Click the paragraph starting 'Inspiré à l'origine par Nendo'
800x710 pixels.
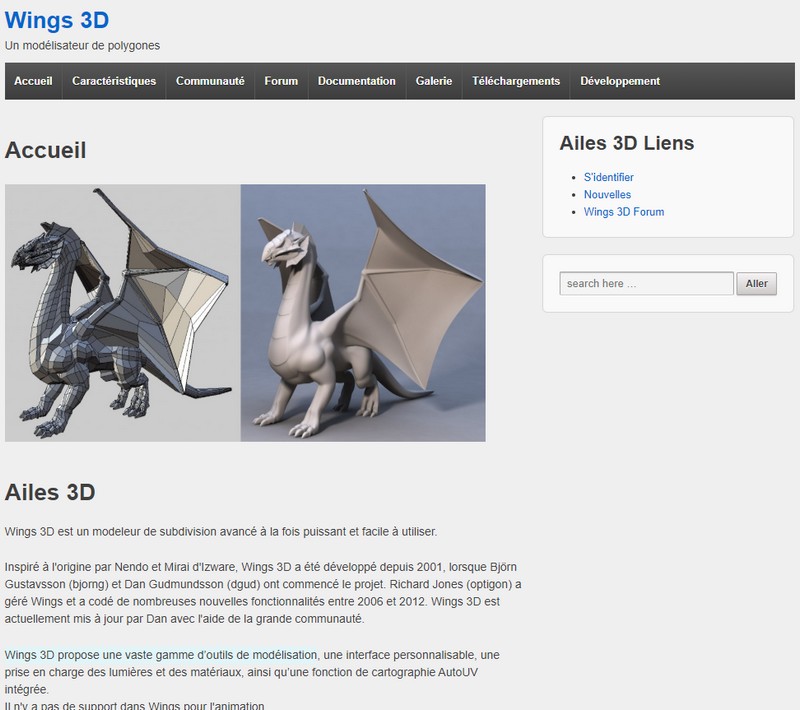(x=263, y=593)
